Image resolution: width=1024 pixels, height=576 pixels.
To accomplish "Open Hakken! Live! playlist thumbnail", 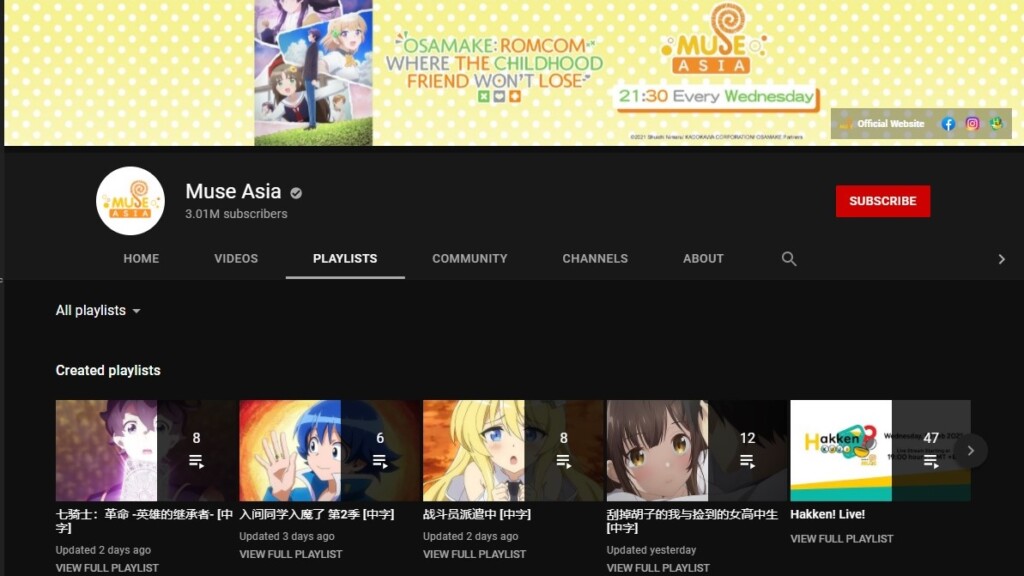I will click(880, 451).
